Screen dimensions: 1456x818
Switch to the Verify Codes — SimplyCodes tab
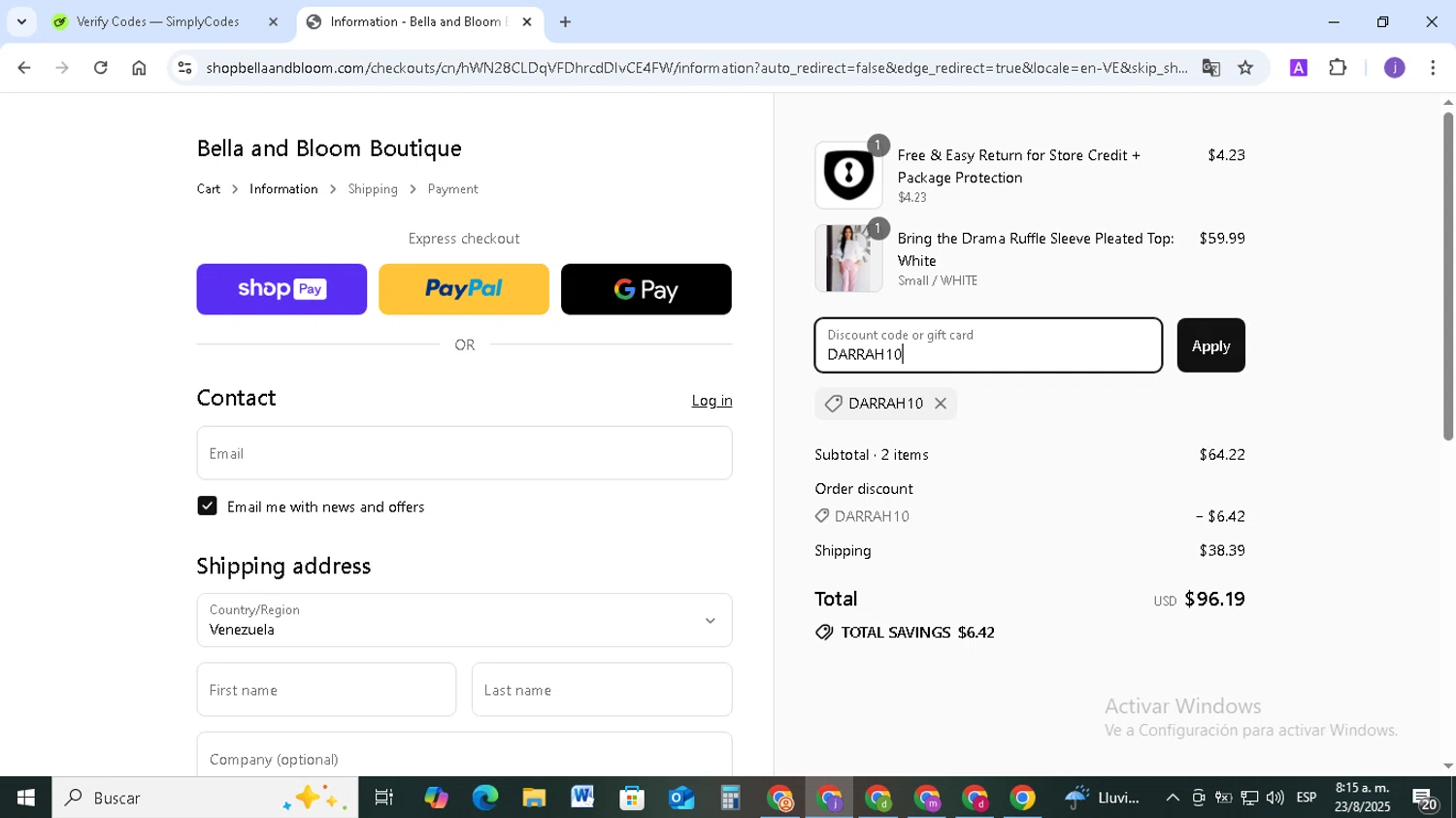[157, 21]
